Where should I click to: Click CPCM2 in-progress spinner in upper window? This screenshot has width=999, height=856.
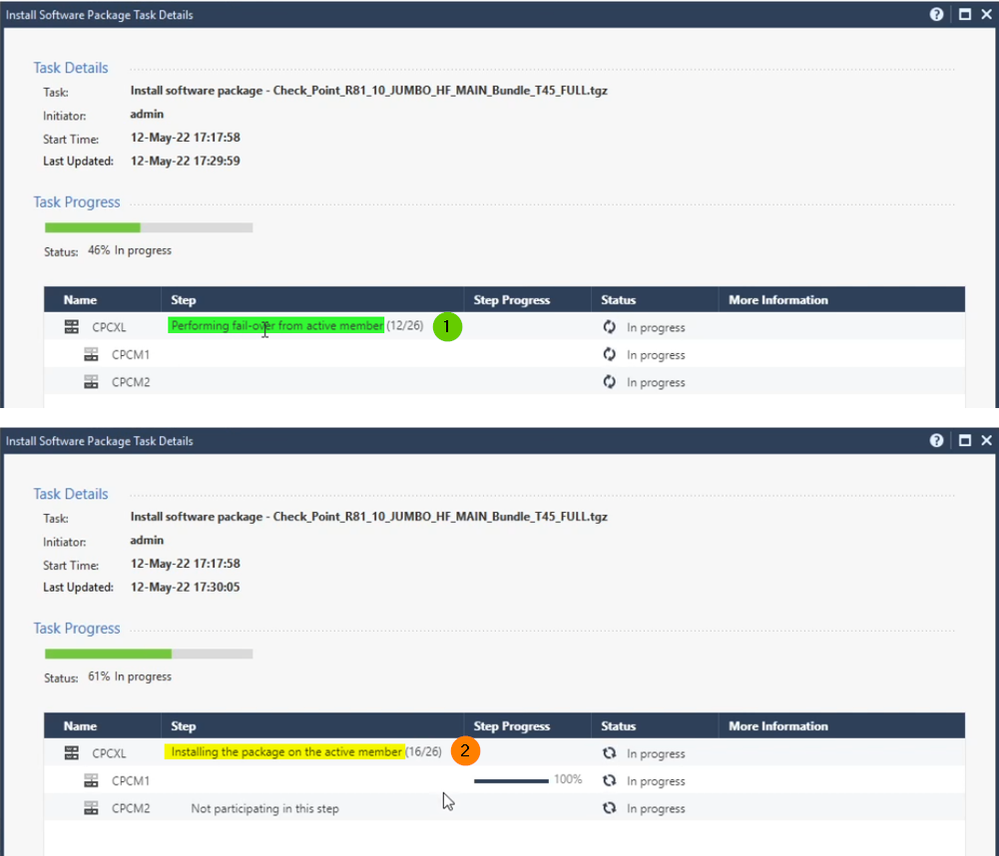click(609, 382)
